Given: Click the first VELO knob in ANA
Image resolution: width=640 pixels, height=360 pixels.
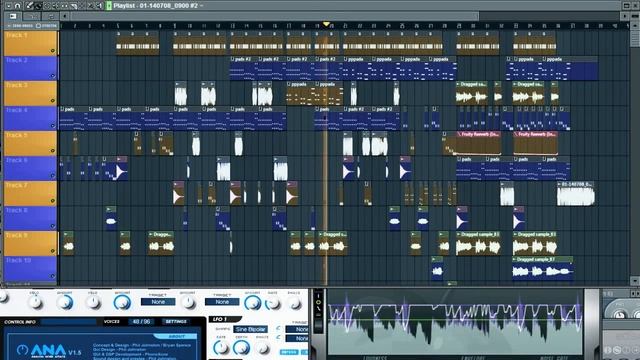Looking at the screenshot, I should pyautogui.click(x=35, y=302).
